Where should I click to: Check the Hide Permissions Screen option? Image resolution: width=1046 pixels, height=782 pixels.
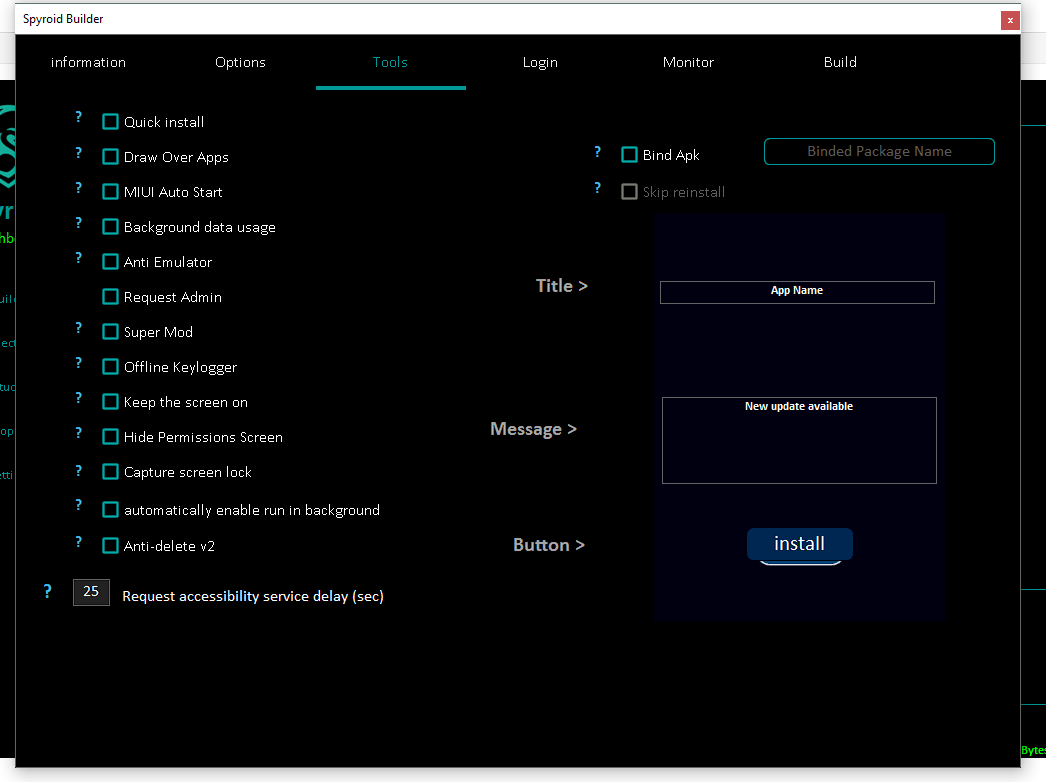coord(111,437)
